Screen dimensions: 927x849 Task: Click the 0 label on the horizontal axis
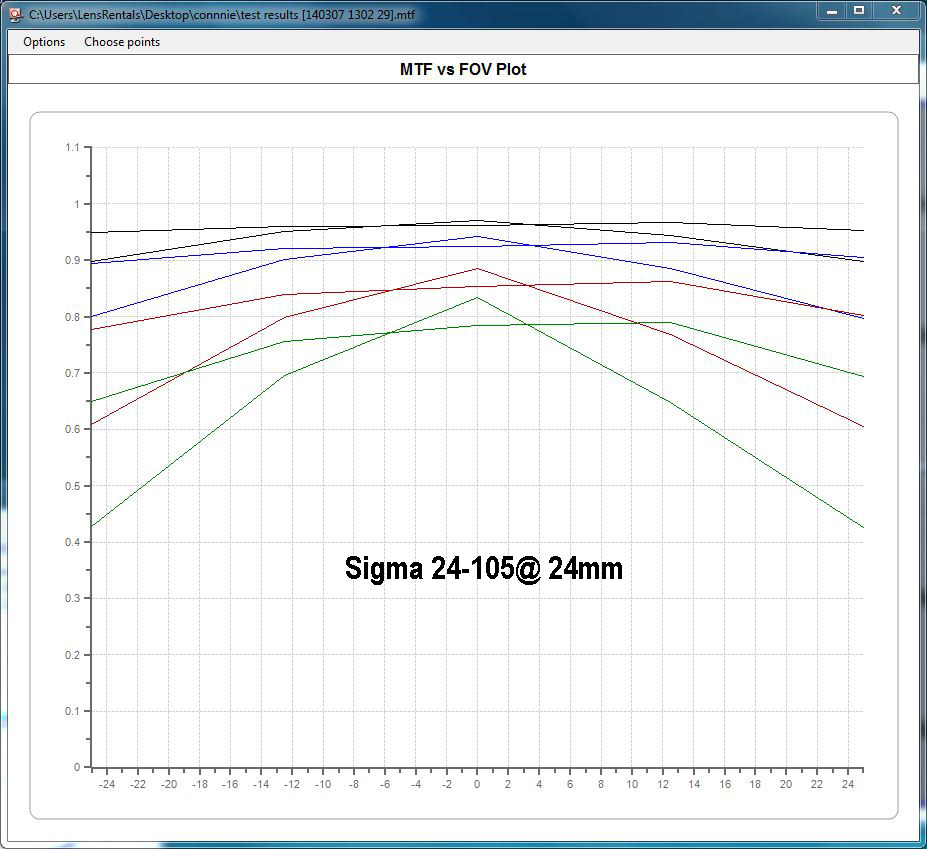477,785
